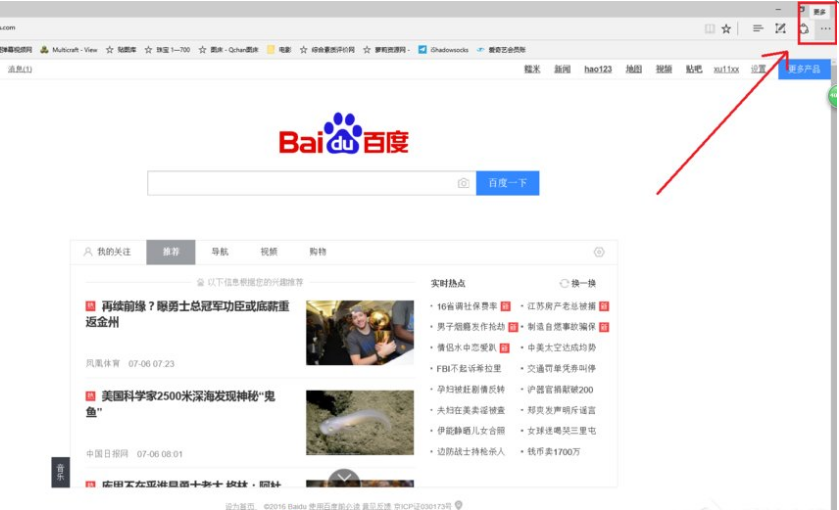Open the Share icon in Edge toolbar
Image resolution: width=839 pixels, height=510 pixels.
(804, 29)
